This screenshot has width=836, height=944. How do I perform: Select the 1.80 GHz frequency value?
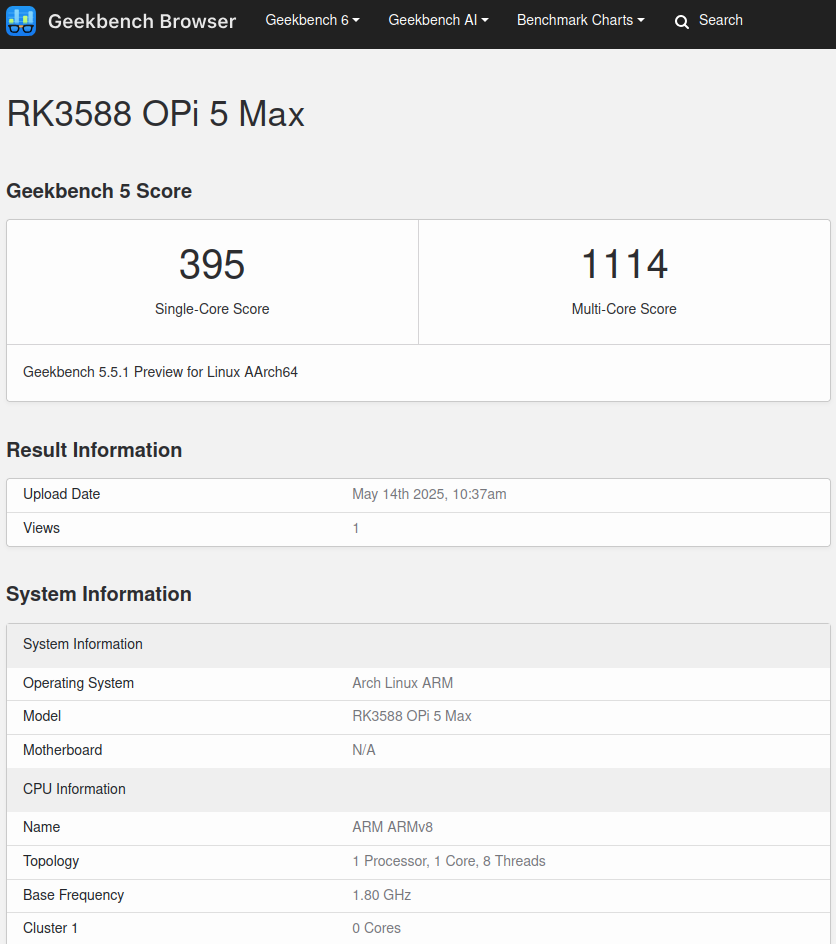click(382, 895)
